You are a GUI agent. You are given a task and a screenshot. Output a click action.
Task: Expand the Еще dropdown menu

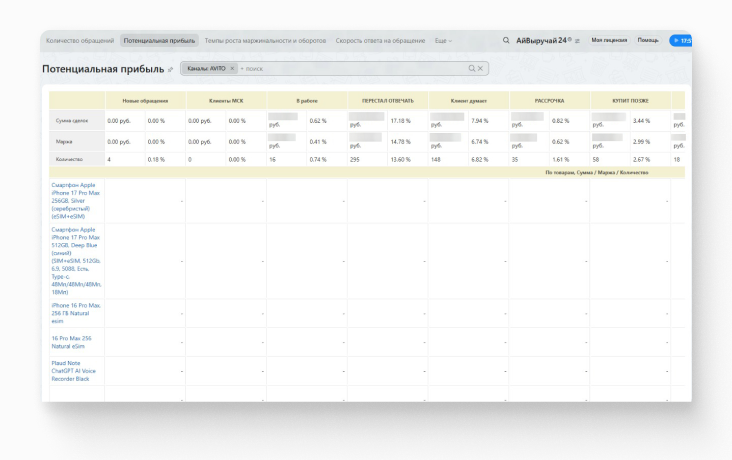443,41
